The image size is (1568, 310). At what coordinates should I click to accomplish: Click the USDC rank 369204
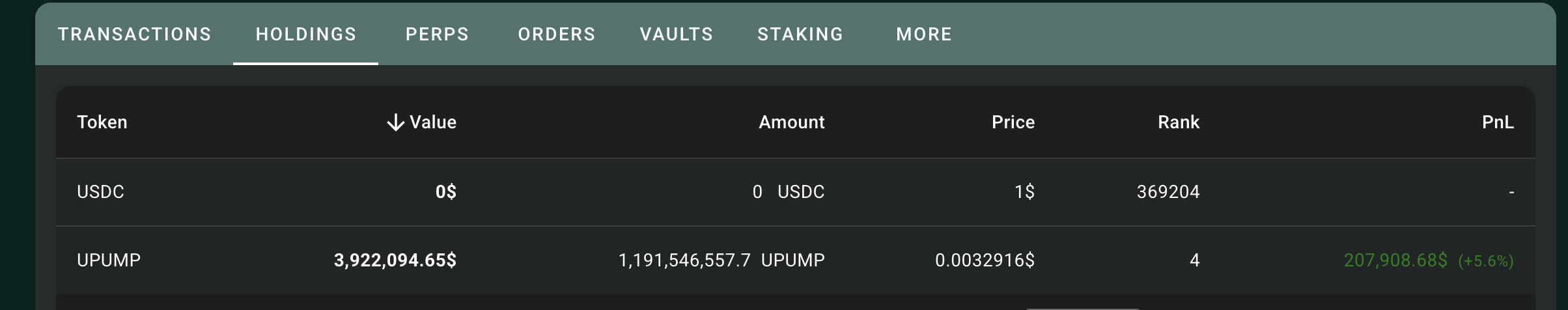pyautogui.click(x=1168, y=192)
